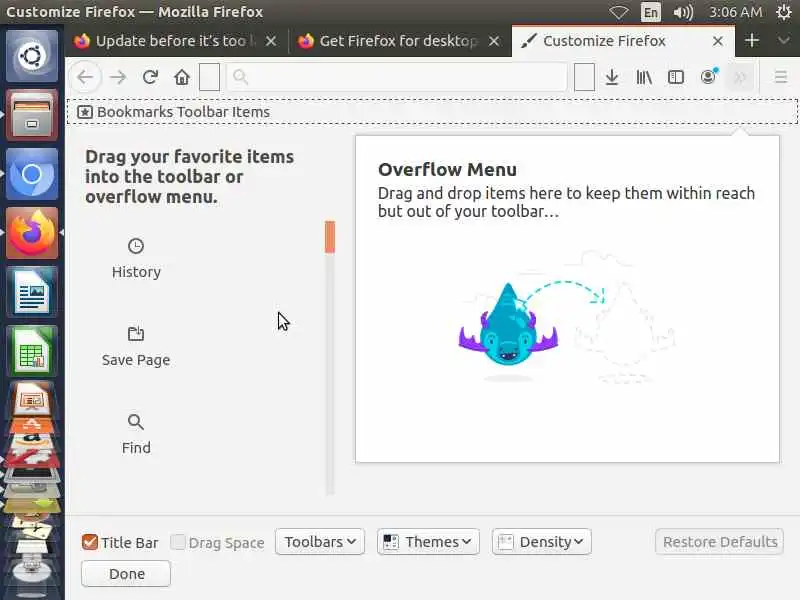Click the 3:06 AM clock
Viewport: 800px width, 600px height.
point(735,12)
